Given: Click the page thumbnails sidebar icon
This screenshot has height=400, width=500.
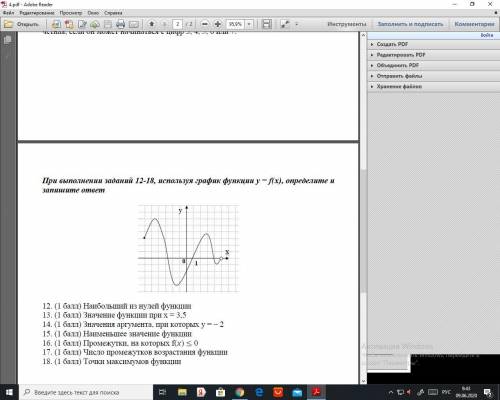Looking at the screenshot, I should click(x=7, y=40).
